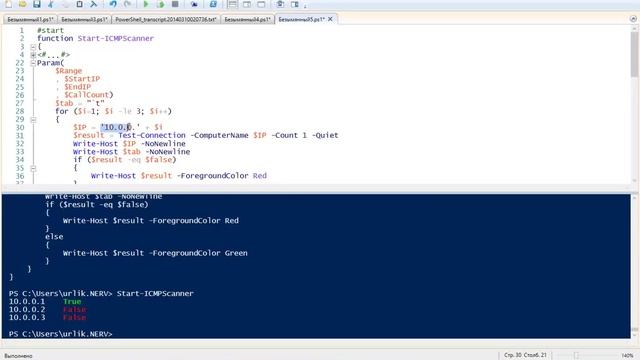Click the 'Start-ICMPScanner' function name on line 2
The image size is (640, 360).
click(x=116, y=38)
